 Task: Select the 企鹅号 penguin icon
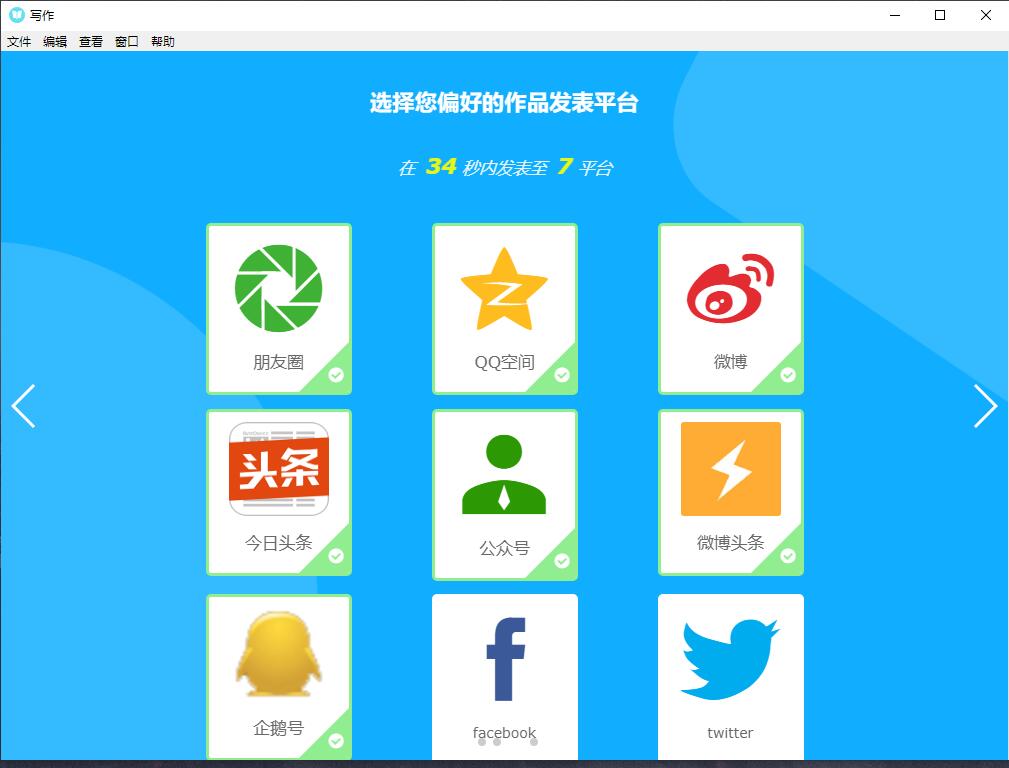(278, 656)
